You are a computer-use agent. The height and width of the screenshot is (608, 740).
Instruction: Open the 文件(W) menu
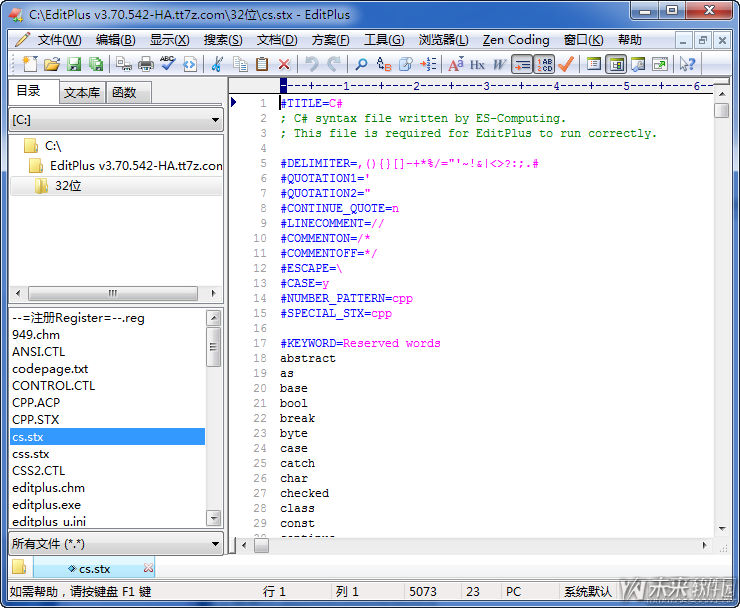pyautogui.click(x=59, y=40)
